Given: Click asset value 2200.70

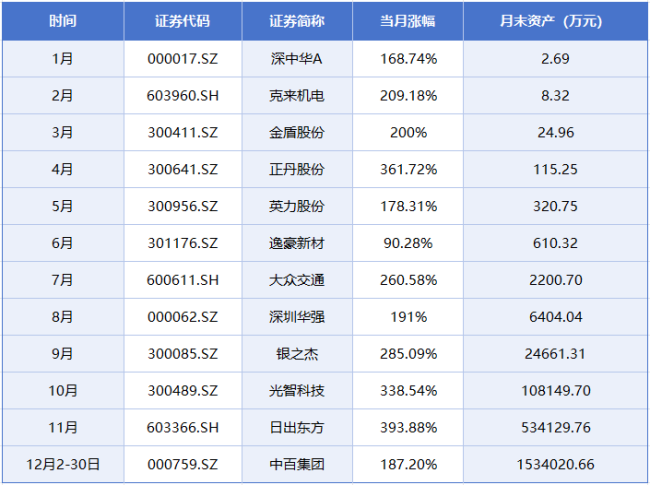Looking at the screenshot, I should click(x=555, y=280).
